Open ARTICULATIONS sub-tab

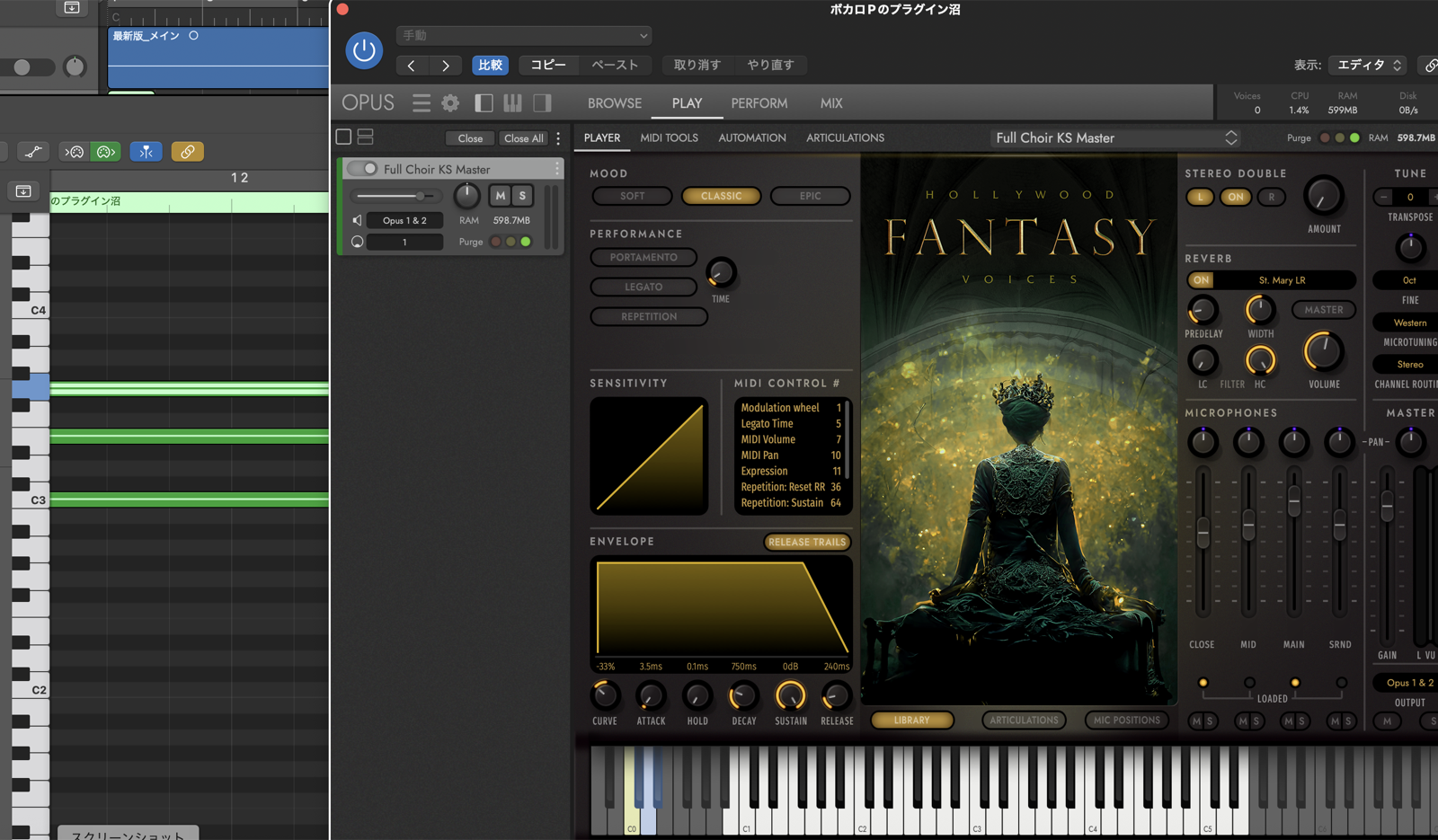pyautogui.click(x=845, y=137)
